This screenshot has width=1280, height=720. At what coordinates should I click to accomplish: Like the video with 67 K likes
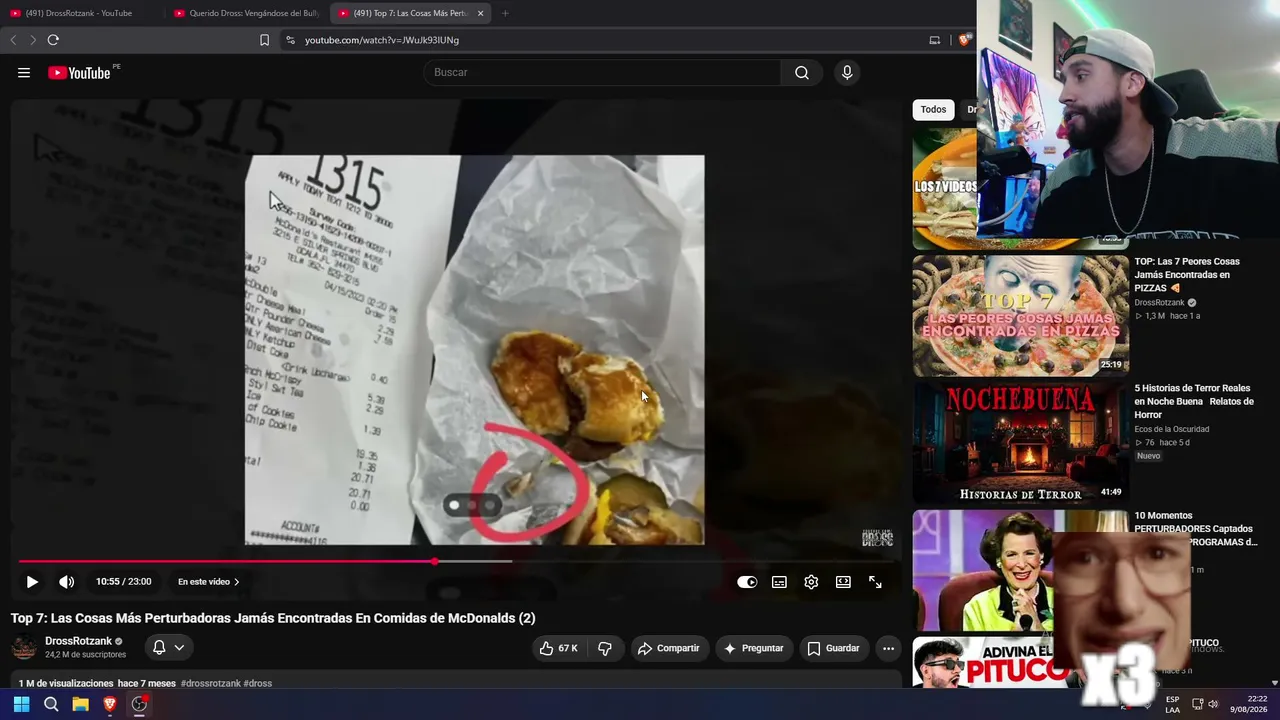click(558, 648)
